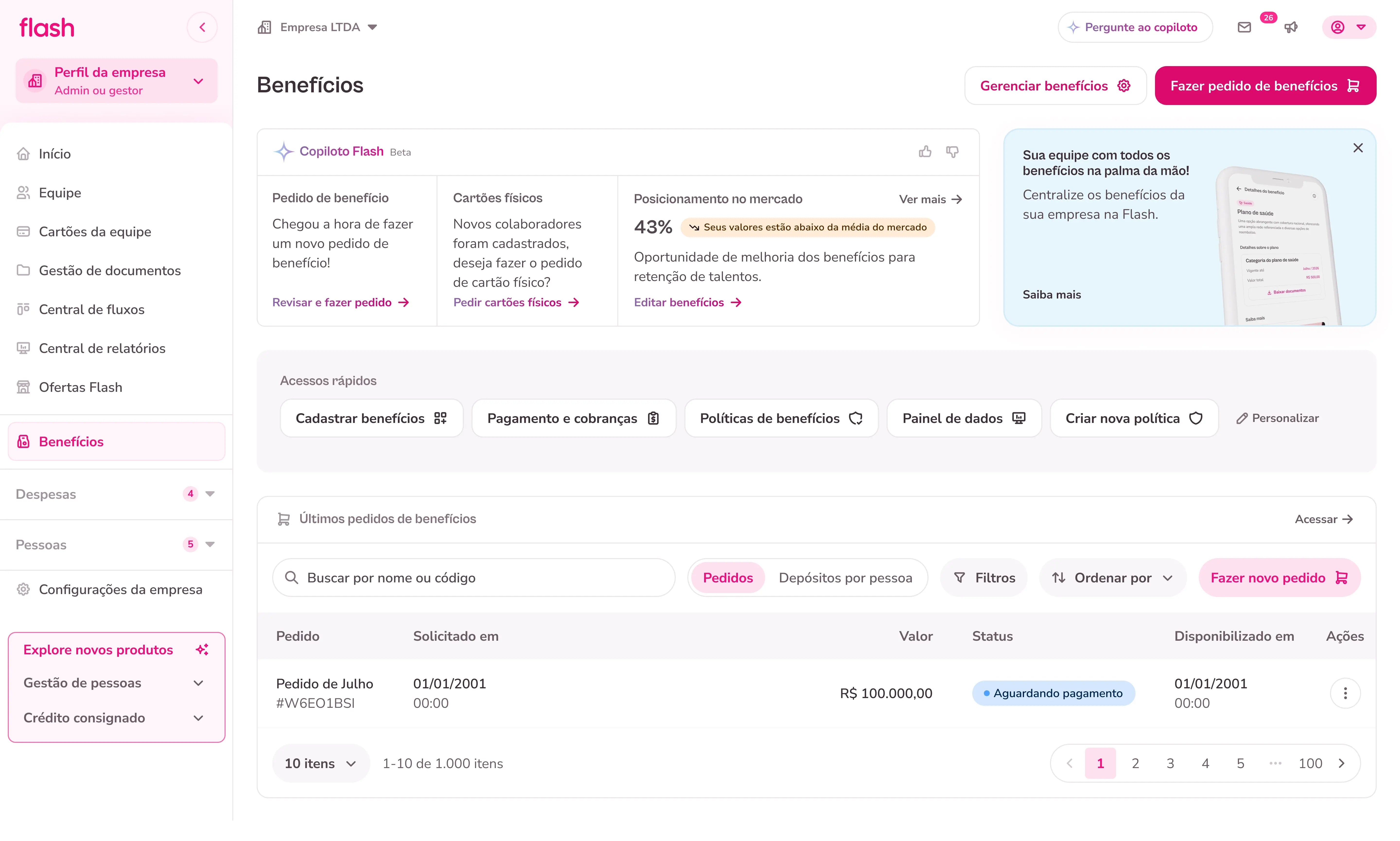Go to next page of orders
The width and height of the screenshot is (1400, 841).
pyautogui.click(x=1341, y=763)
